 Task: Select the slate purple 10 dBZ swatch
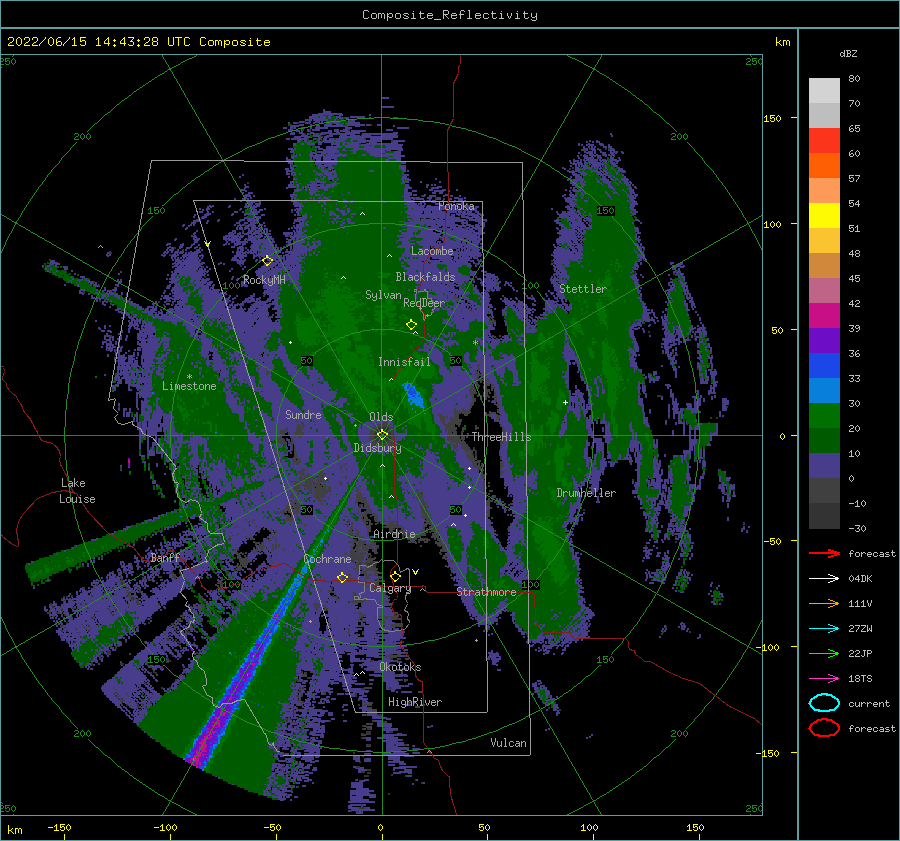tap(824, 466)
